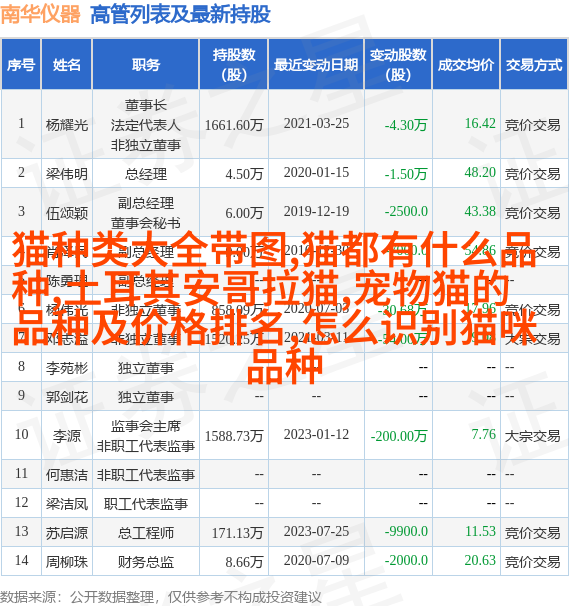The width and height of the screenshot is (569, 606).
Task: Click the average price 11.53
Action: coord(480,532)
